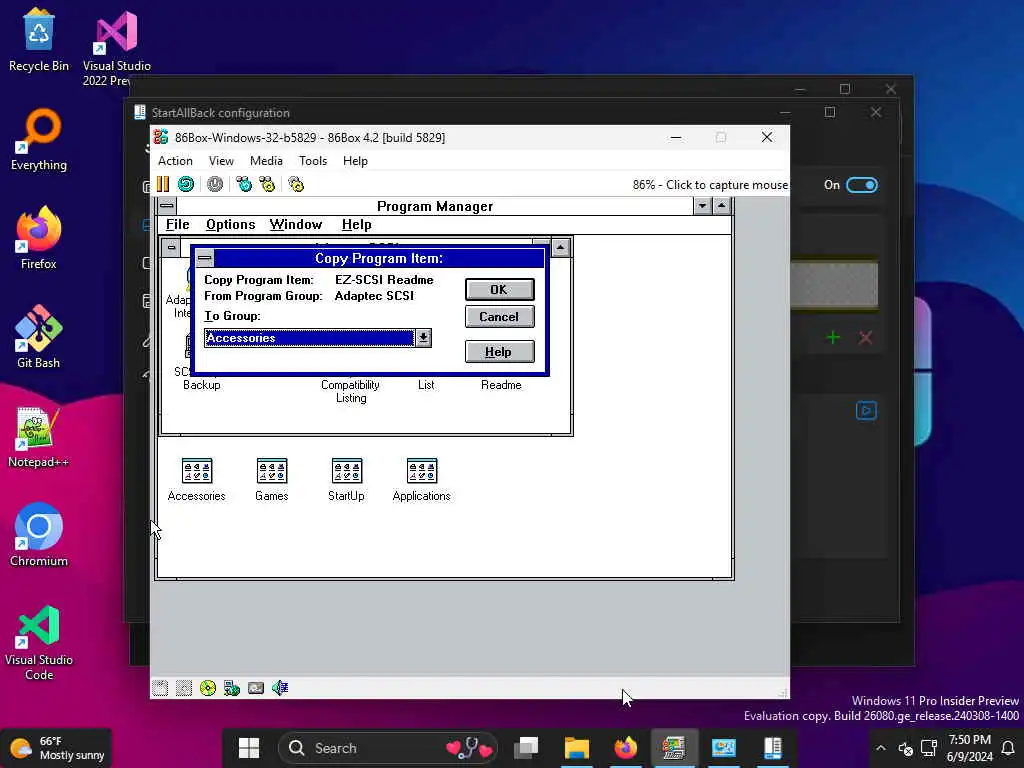
Task: Open the Adaptec SCSI group control menu box
Action: coord(171,248)
